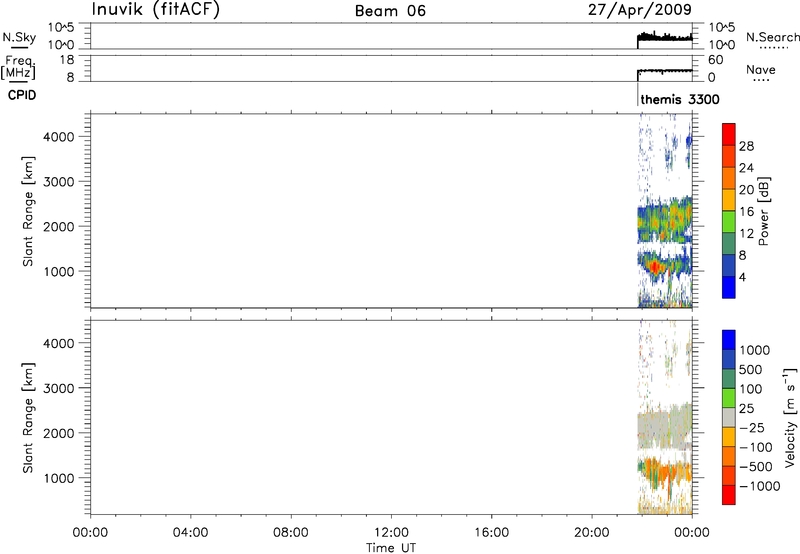This screenshot has width=800, height=554.
Task: Click the Freq. [MHz] axis label
Action: (18, 66)
